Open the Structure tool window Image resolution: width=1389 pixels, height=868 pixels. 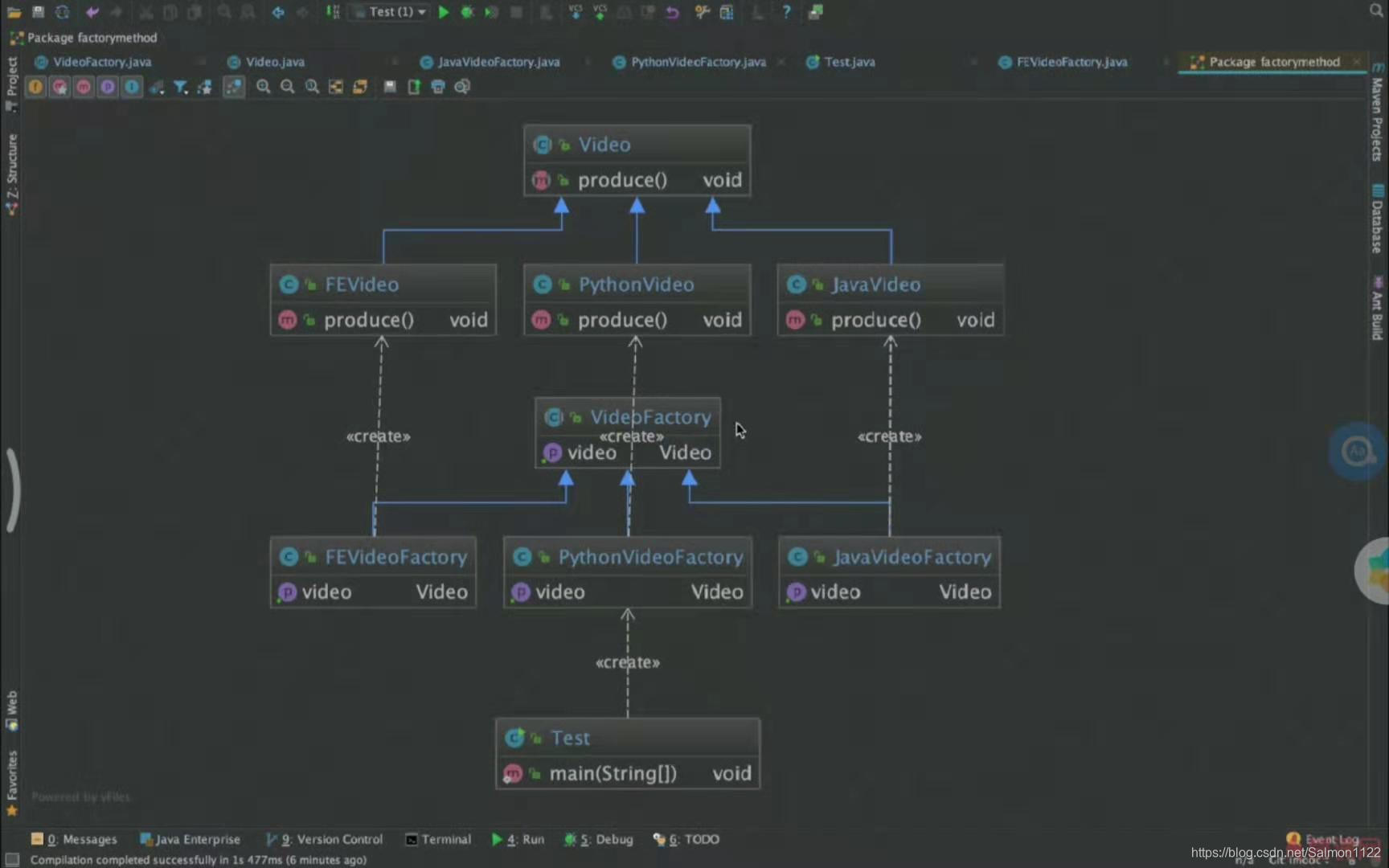(x=11, y=174)
